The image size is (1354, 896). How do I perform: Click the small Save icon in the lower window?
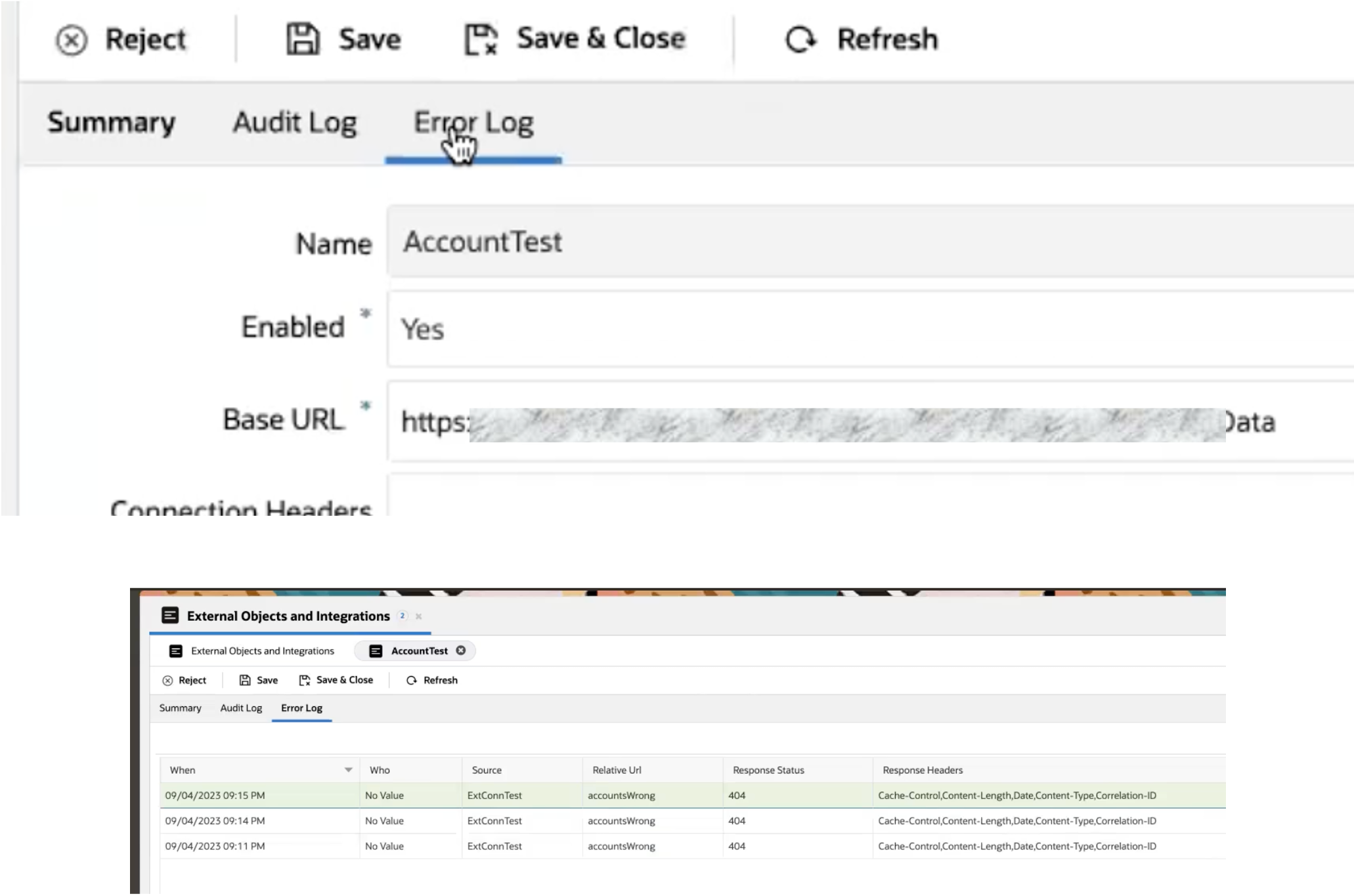245,681
